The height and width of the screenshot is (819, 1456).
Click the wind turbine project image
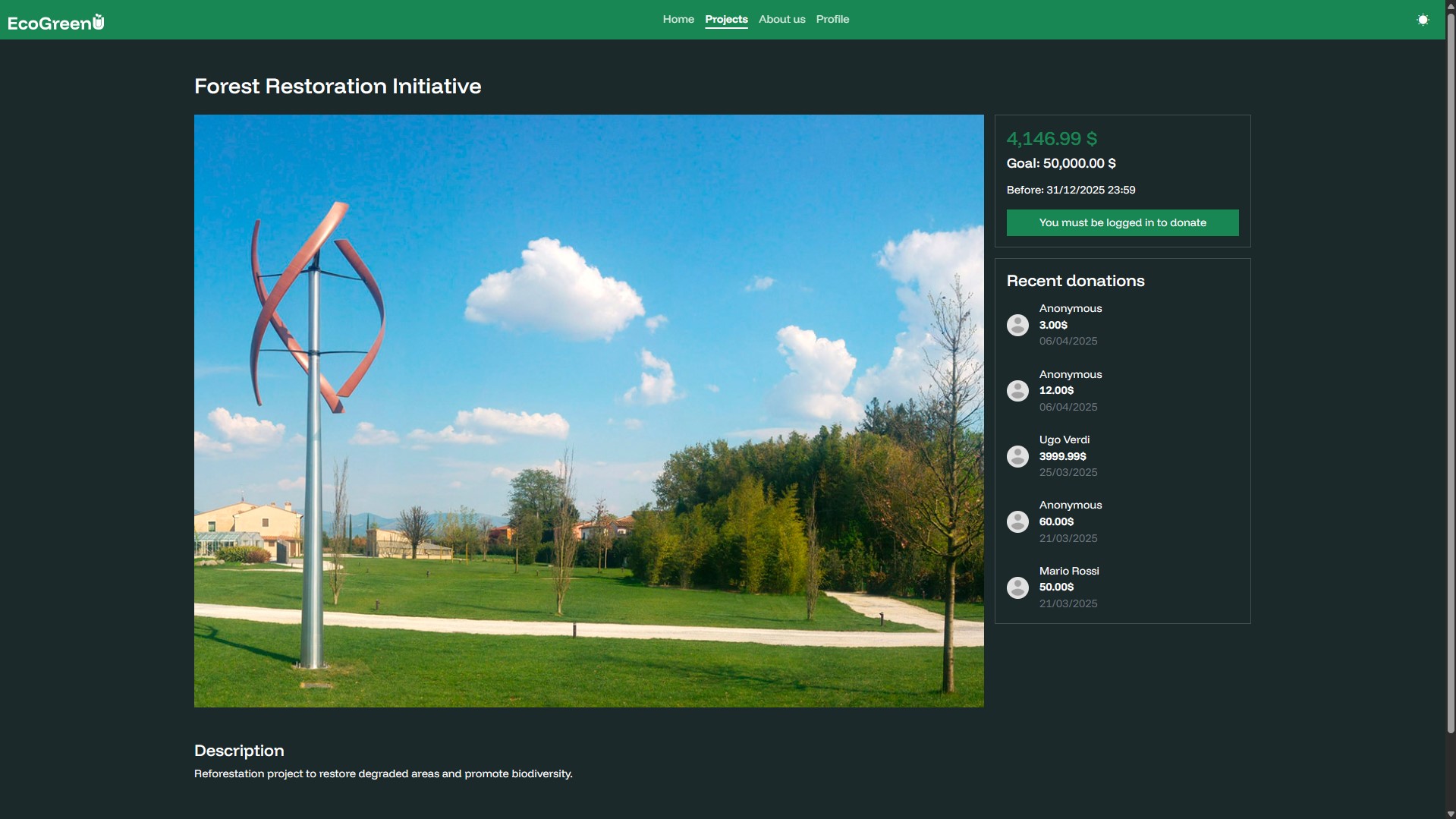click(x=588, y=411)
